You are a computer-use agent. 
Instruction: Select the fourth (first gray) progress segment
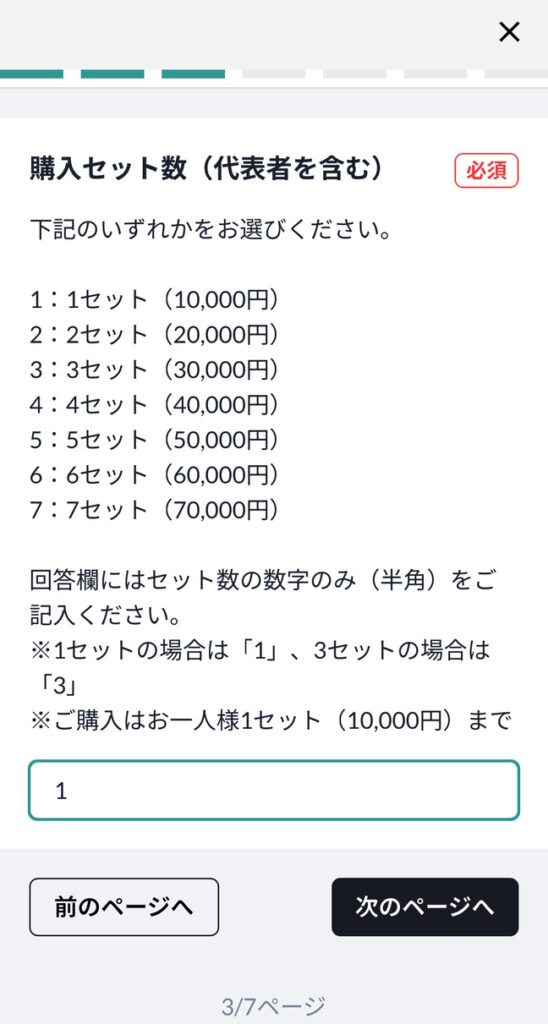[x=274, y=74]
